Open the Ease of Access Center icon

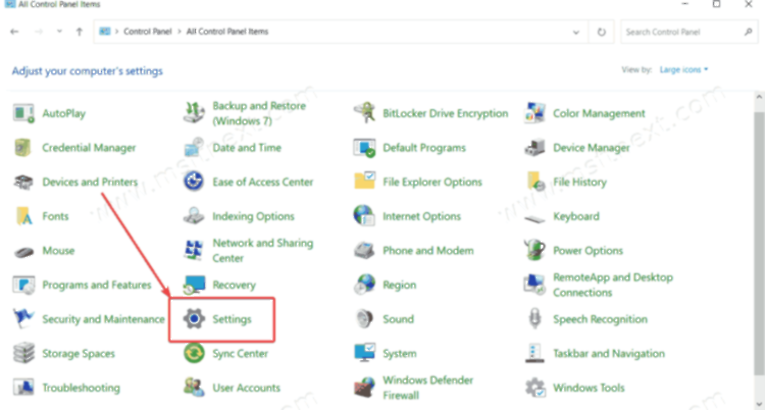tap(194, 182)
